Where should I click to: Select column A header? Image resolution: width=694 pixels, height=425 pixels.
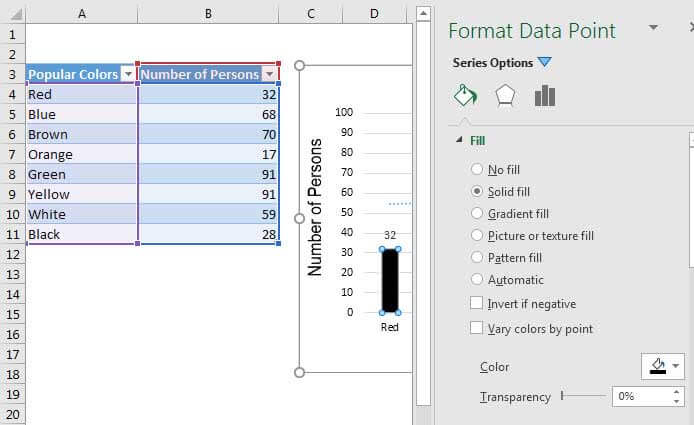tap(82, 14)
